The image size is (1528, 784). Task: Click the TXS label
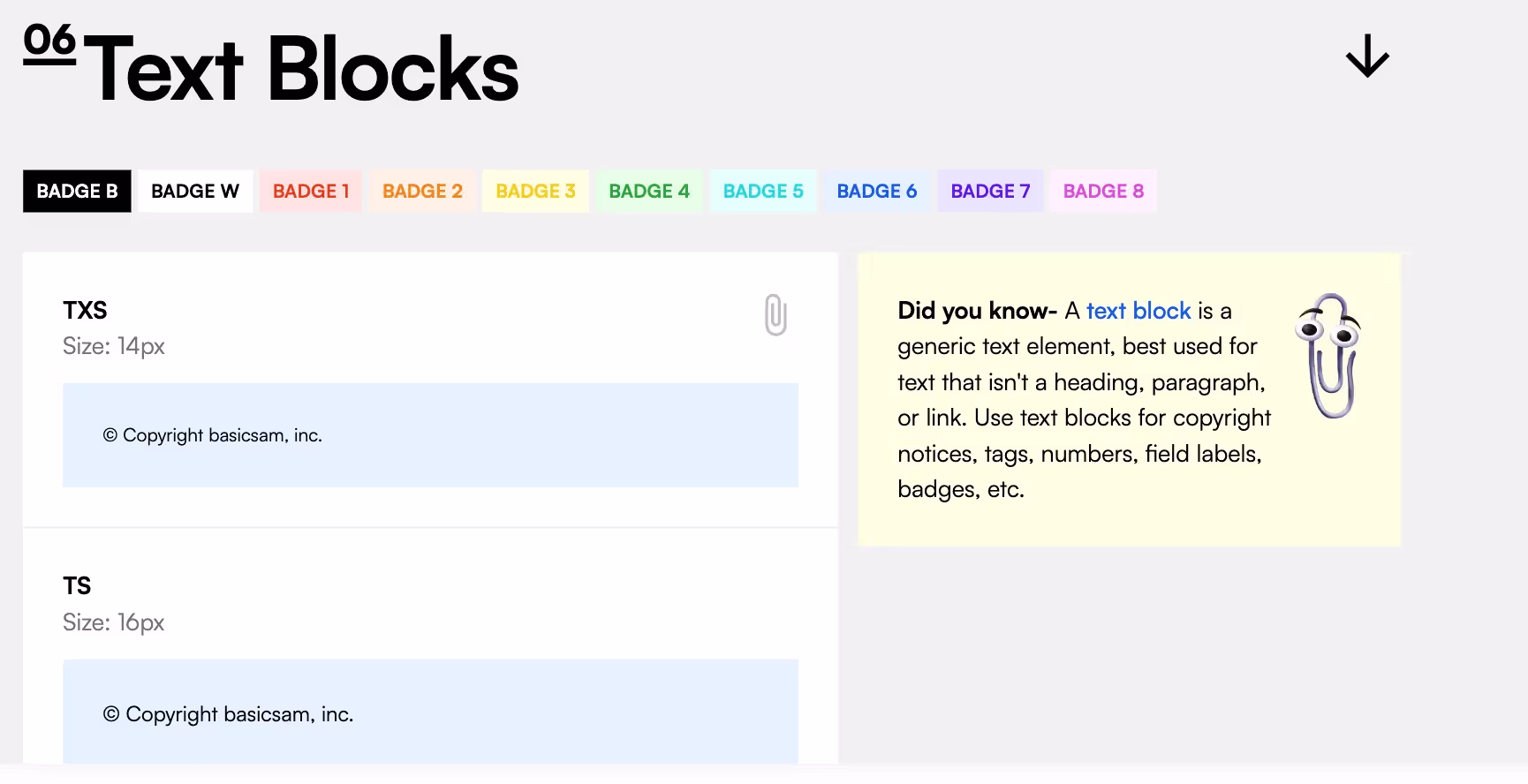click(85, 310)
